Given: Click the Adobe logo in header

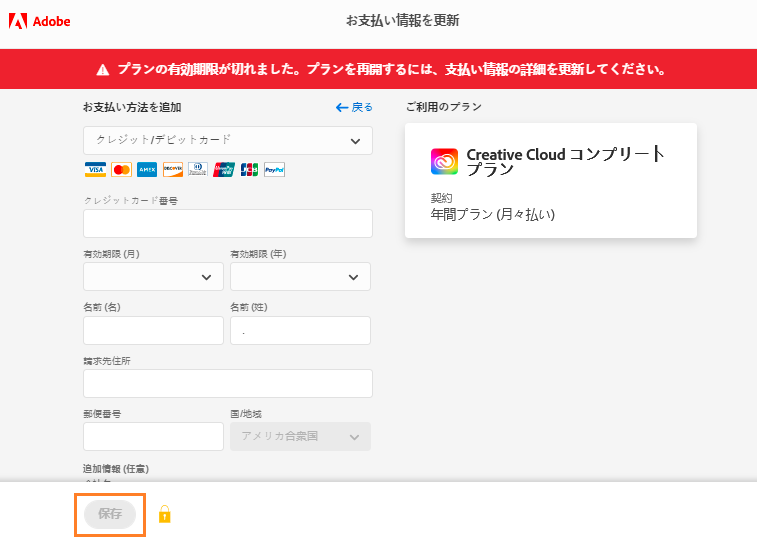Looking at the screenshot, I should [x=40, y=21].
